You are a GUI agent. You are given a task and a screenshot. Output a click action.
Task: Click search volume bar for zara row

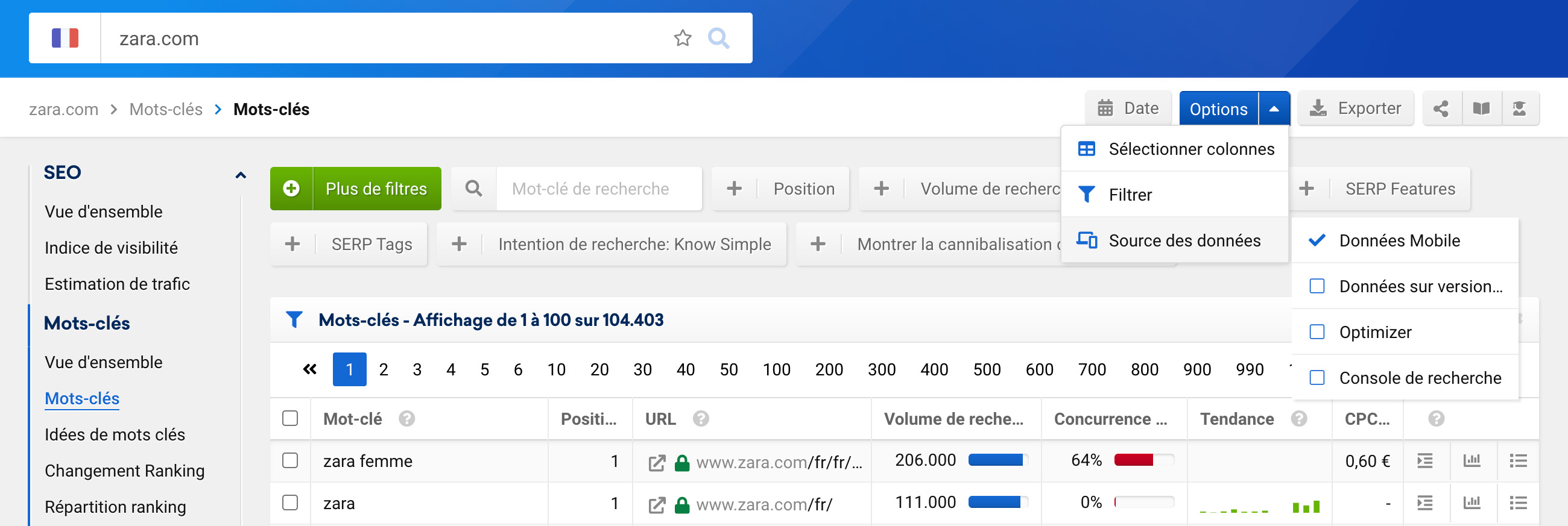(x=997, y=502)
